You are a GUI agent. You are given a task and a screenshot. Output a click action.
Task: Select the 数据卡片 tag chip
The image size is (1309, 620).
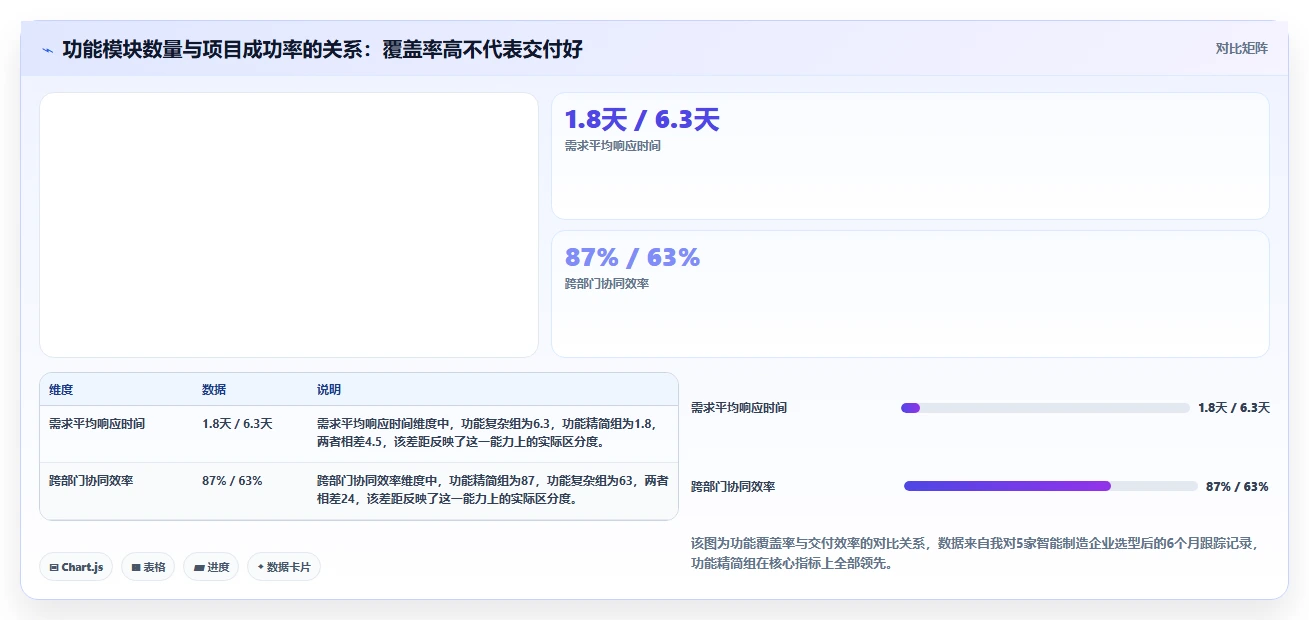[284, 567]
